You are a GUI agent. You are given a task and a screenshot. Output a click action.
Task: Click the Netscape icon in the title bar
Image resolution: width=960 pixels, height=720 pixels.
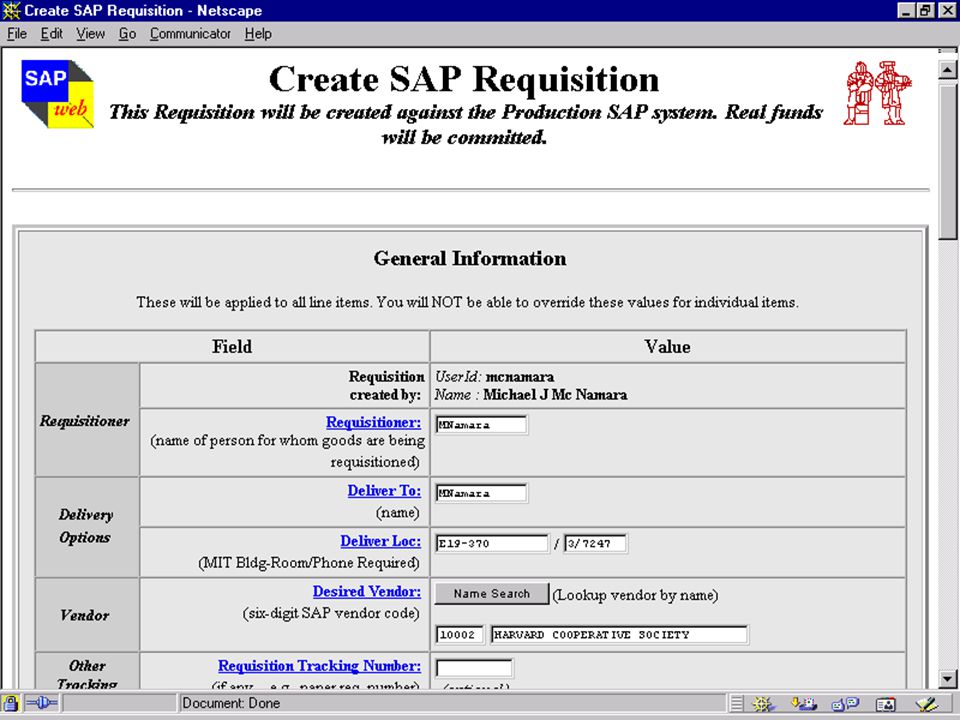click(x=11, y=10)
